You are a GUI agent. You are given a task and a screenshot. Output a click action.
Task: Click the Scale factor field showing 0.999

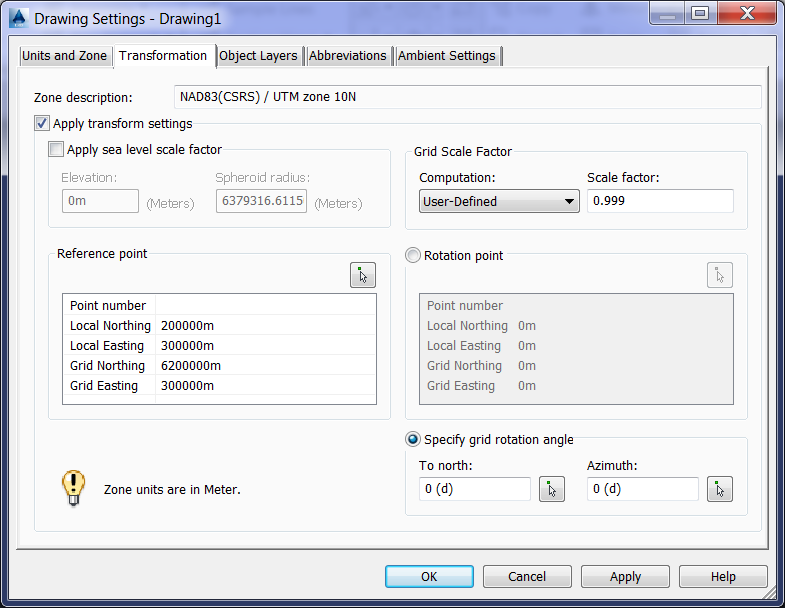coord(660,201)
